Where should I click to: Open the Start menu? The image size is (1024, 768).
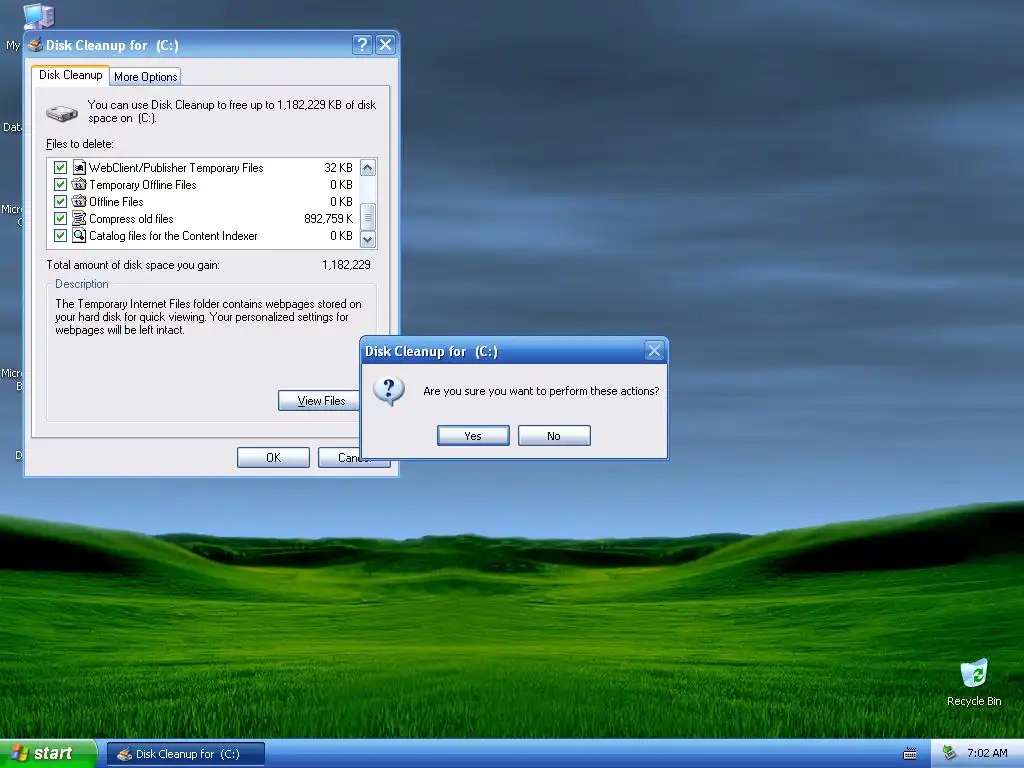pos(48,754)
